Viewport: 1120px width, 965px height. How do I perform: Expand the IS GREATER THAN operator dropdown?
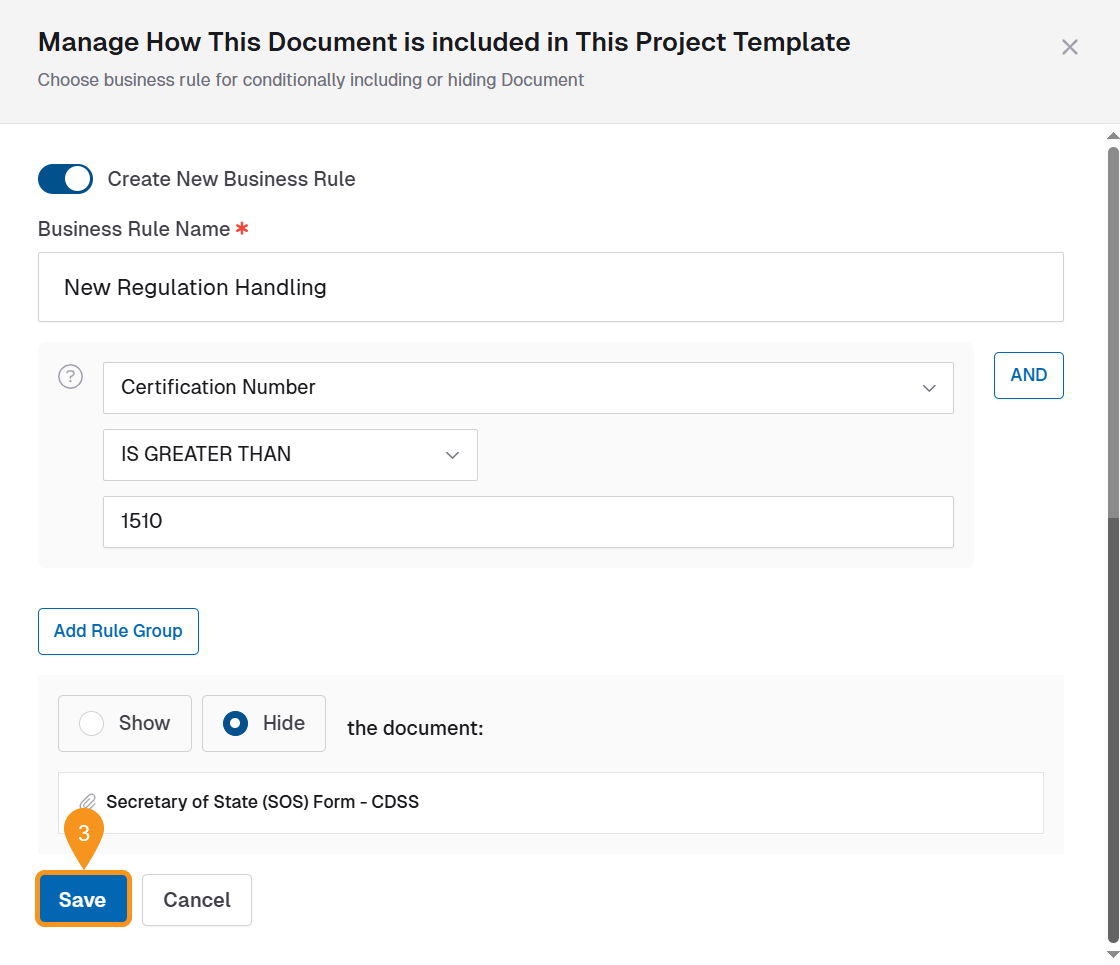click(290, 455)
